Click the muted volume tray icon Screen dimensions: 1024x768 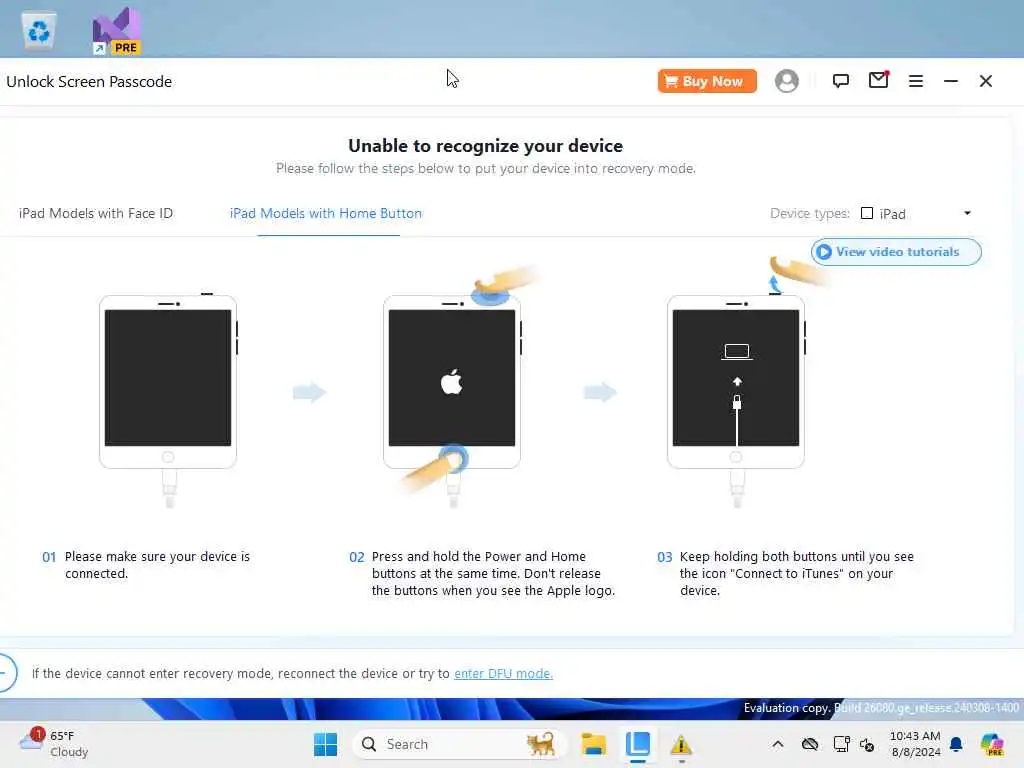(867, 744)
